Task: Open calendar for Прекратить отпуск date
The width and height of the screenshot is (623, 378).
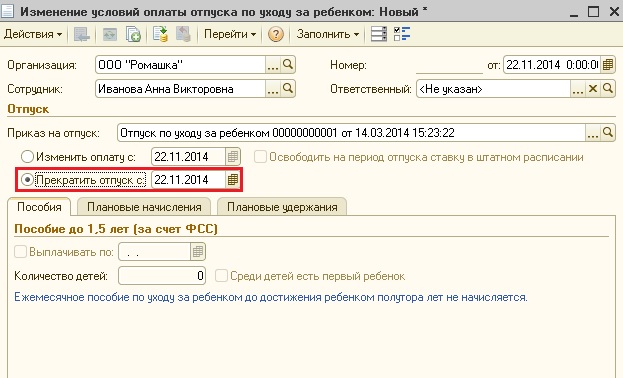Action: point(233,180)
